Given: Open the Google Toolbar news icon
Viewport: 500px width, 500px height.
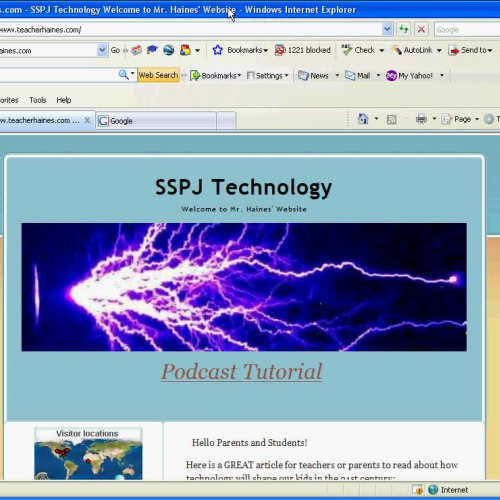Looking at the screenshot, I should coord(136,50).
